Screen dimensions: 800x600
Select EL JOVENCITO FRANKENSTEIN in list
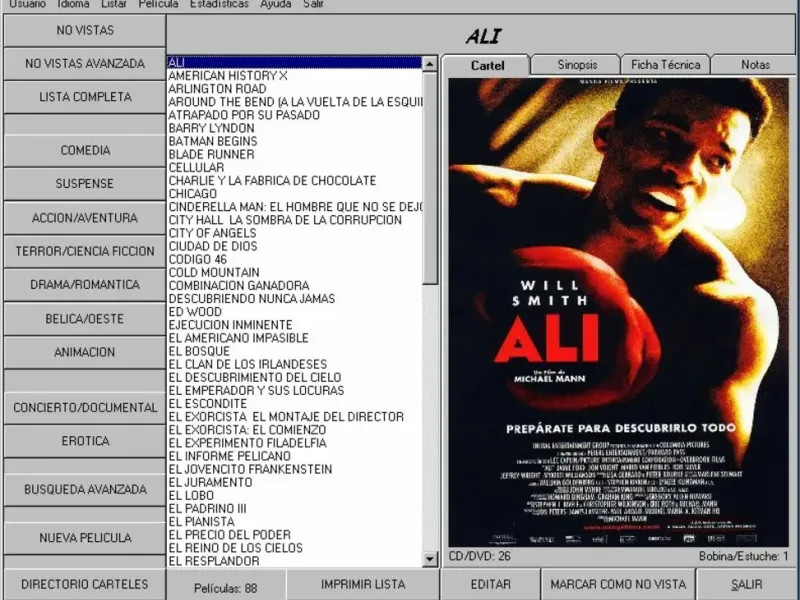(294, 469)
